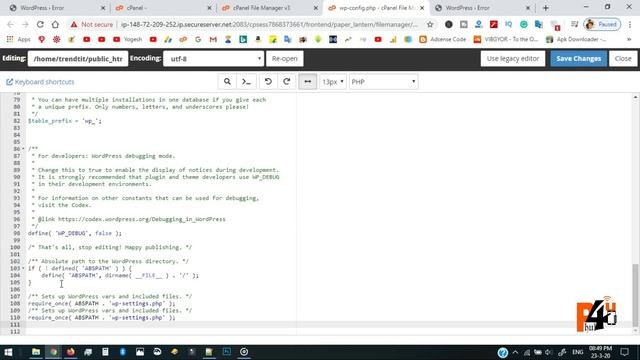Open the utf-8 encoding dropdown
The width and height of the screenshot is (640, 360).
(x=213, y=58)
